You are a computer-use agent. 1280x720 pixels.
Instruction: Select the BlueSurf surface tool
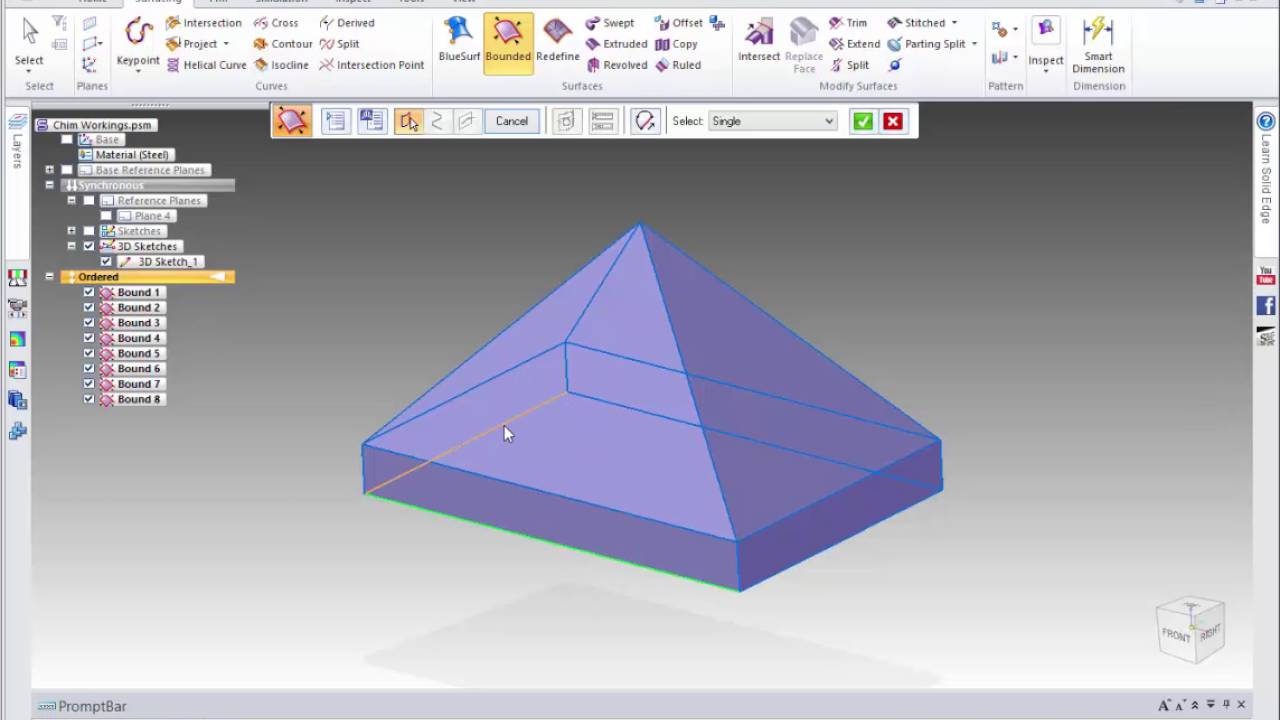click(459, 40)
